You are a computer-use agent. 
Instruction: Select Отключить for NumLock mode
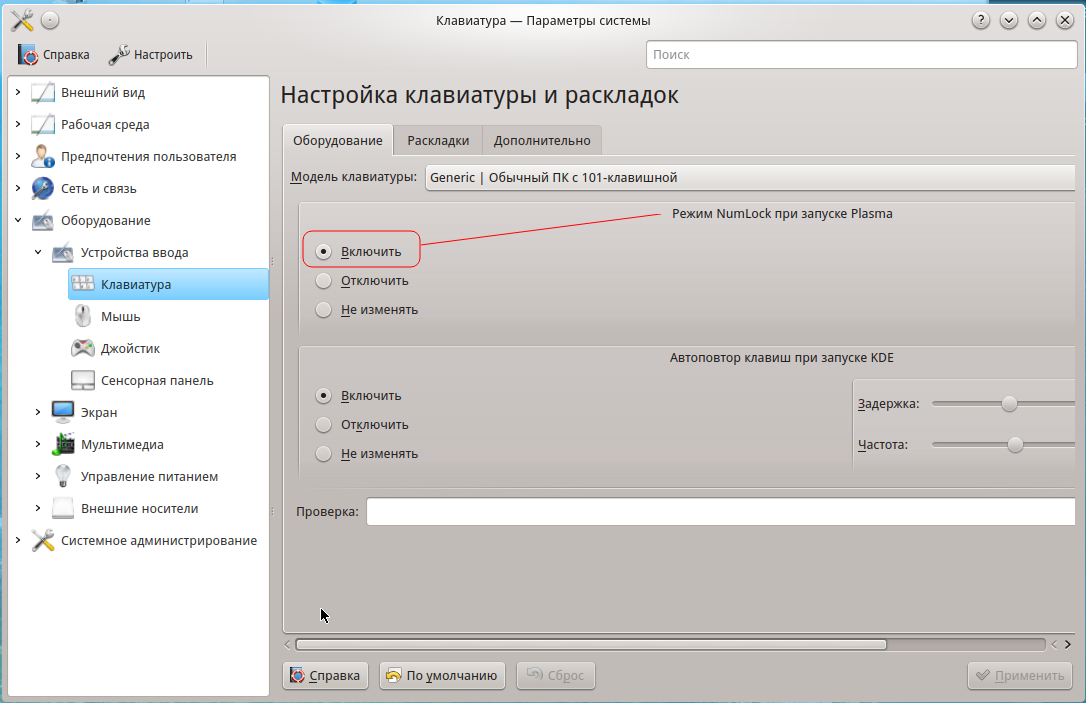[323, 281]
